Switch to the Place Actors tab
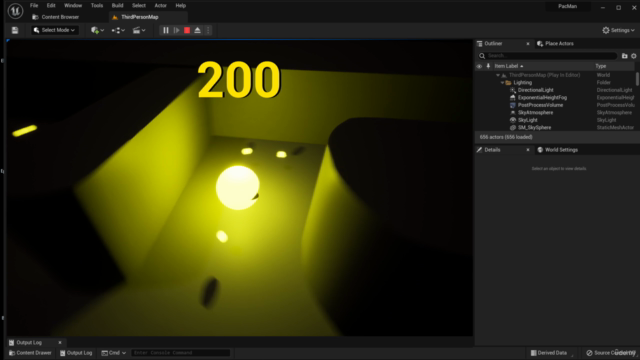640x360 pixels. [556, 44]
